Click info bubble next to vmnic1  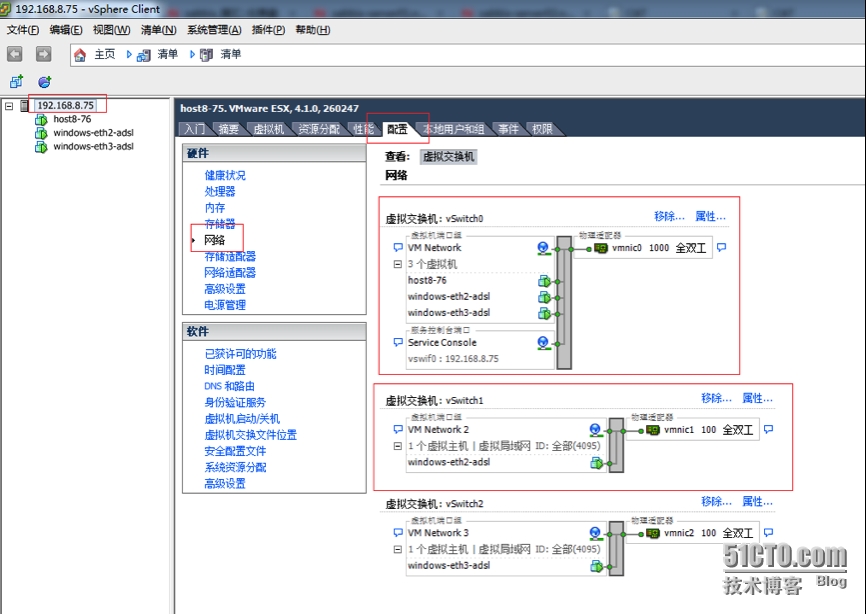tap(768, 429)
